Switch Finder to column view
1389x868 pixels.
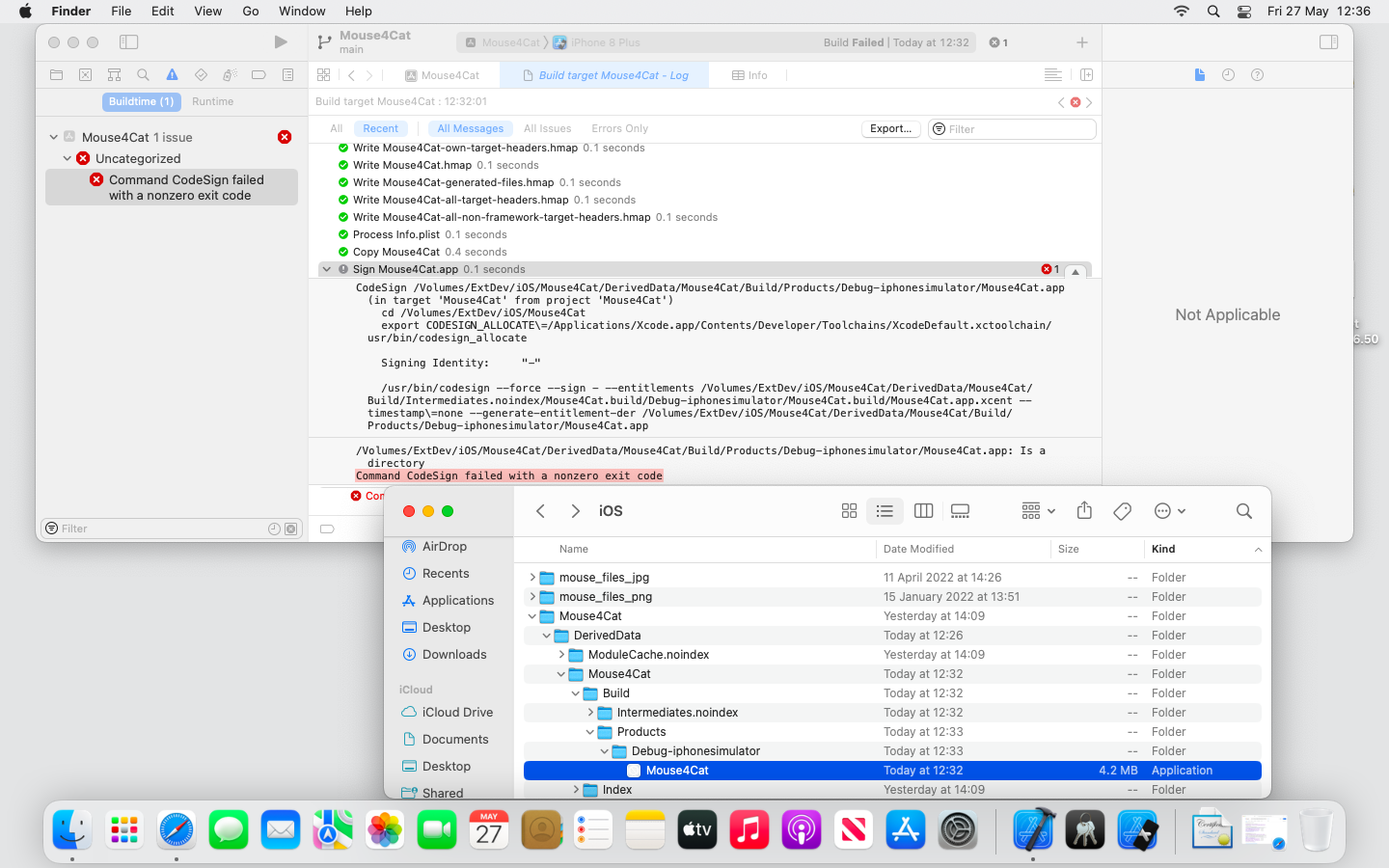click(923, 511)
